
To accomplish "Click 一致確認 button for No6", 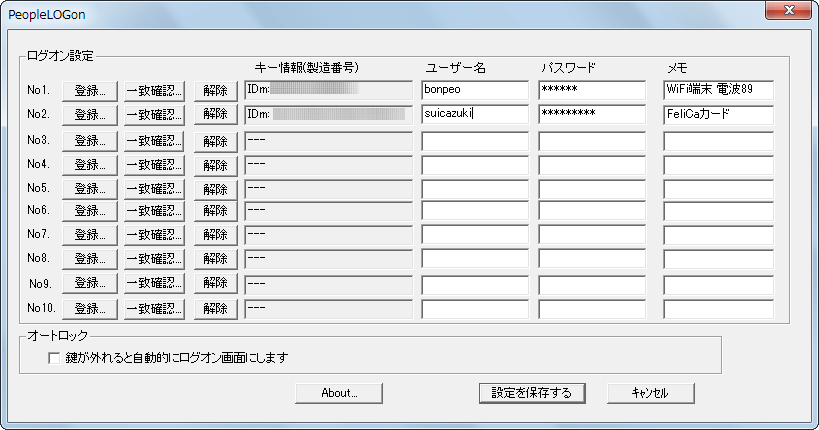I will (x=154, y=211).
